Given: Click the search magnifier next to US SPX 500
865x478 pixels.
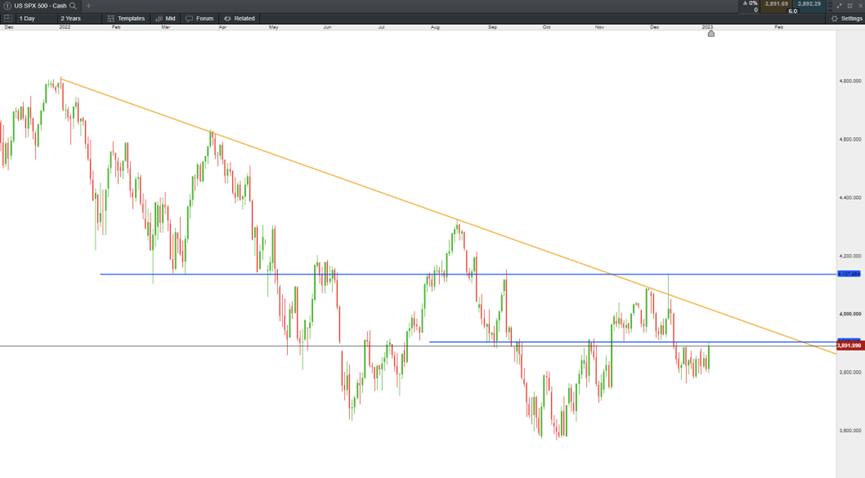Looking at the screenshot, I should (x=73, y=6).
